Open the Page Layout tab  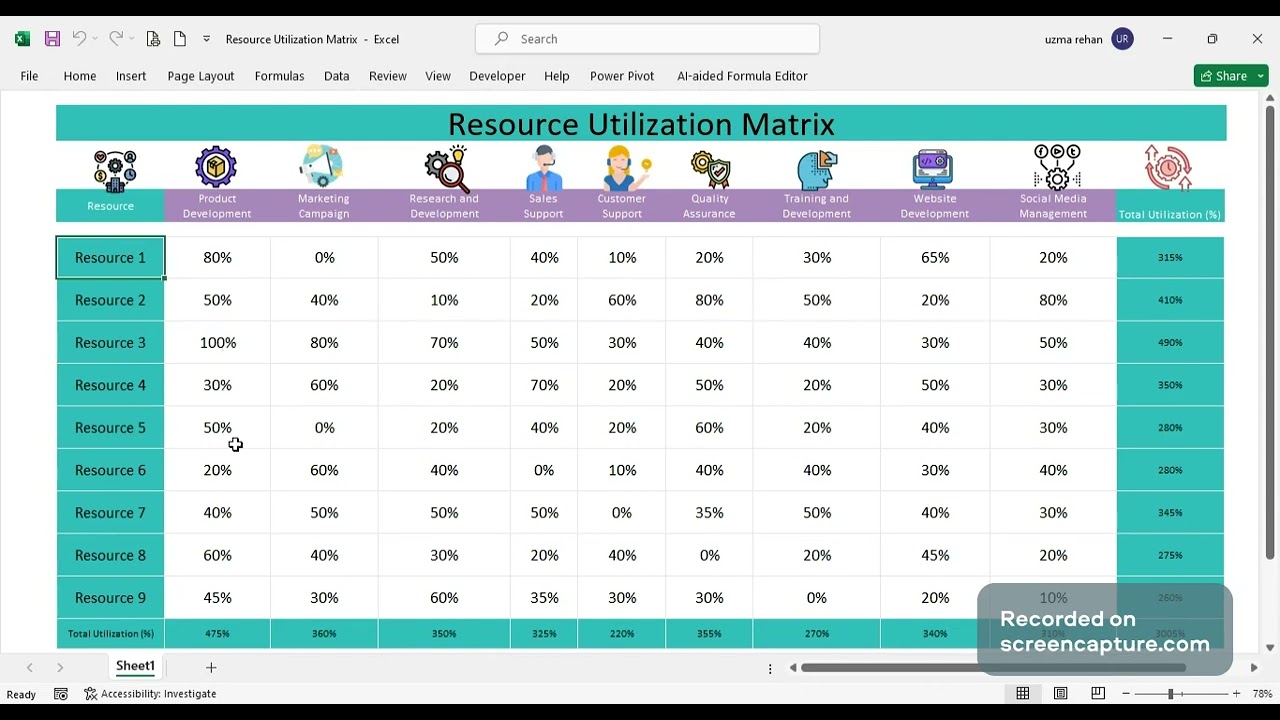[201, 76]
